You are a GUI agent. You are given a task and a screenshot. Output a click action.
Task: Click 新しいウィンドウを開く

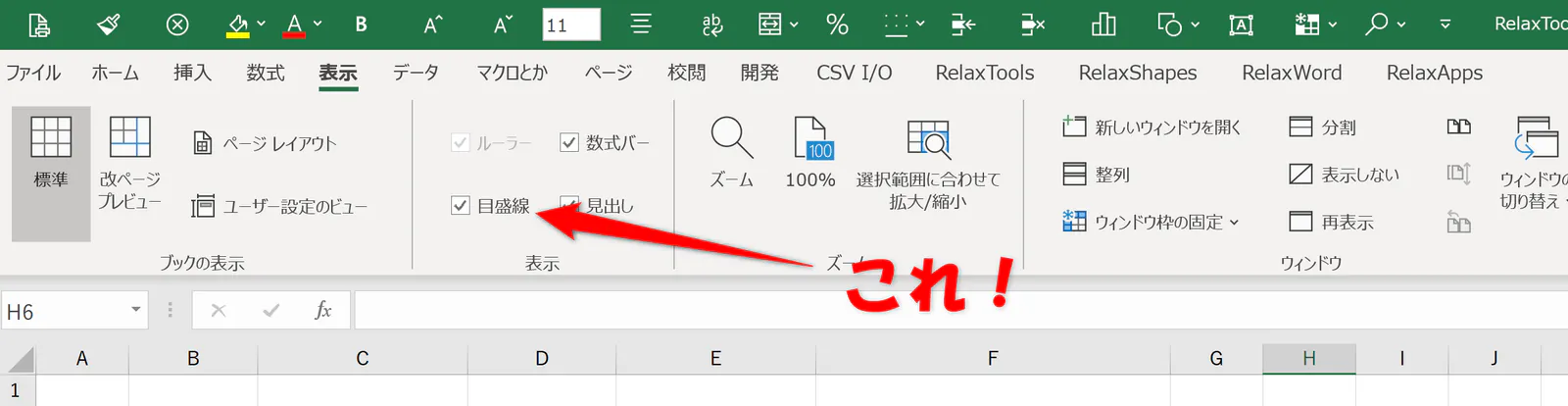[1152, 127]
